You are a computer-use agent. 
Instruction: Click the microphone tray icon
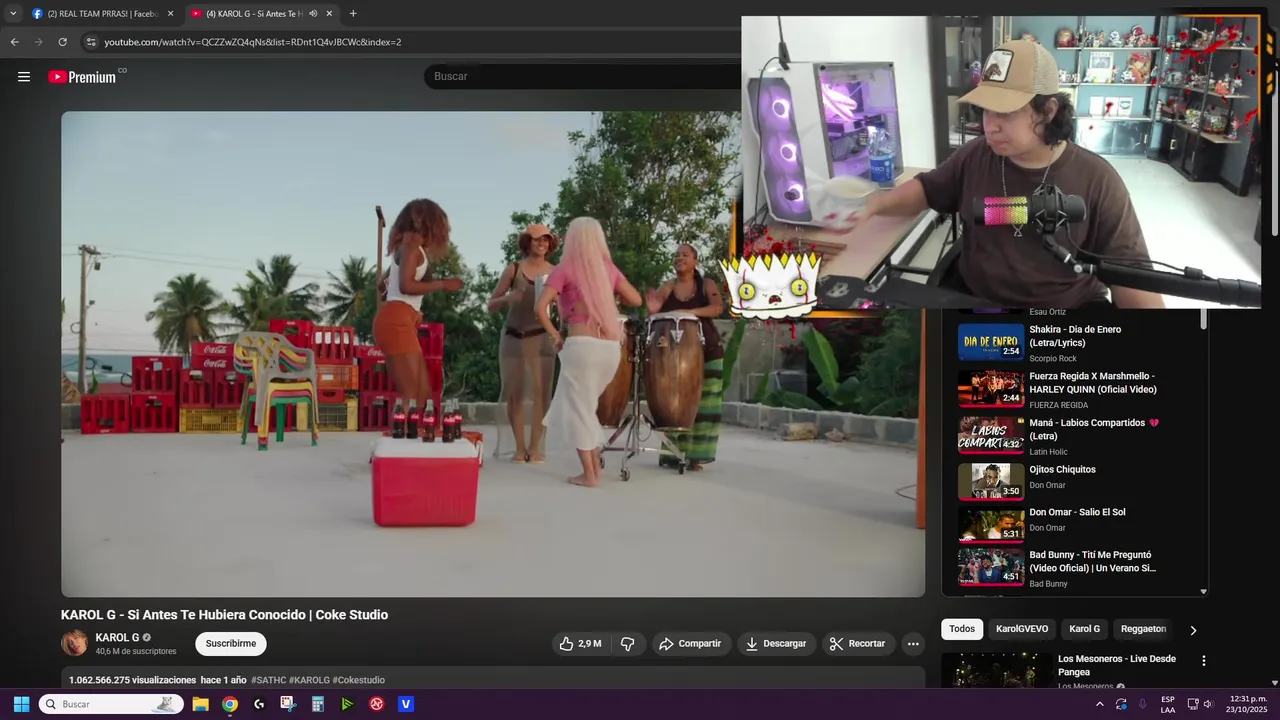(x=1143, y=704)
